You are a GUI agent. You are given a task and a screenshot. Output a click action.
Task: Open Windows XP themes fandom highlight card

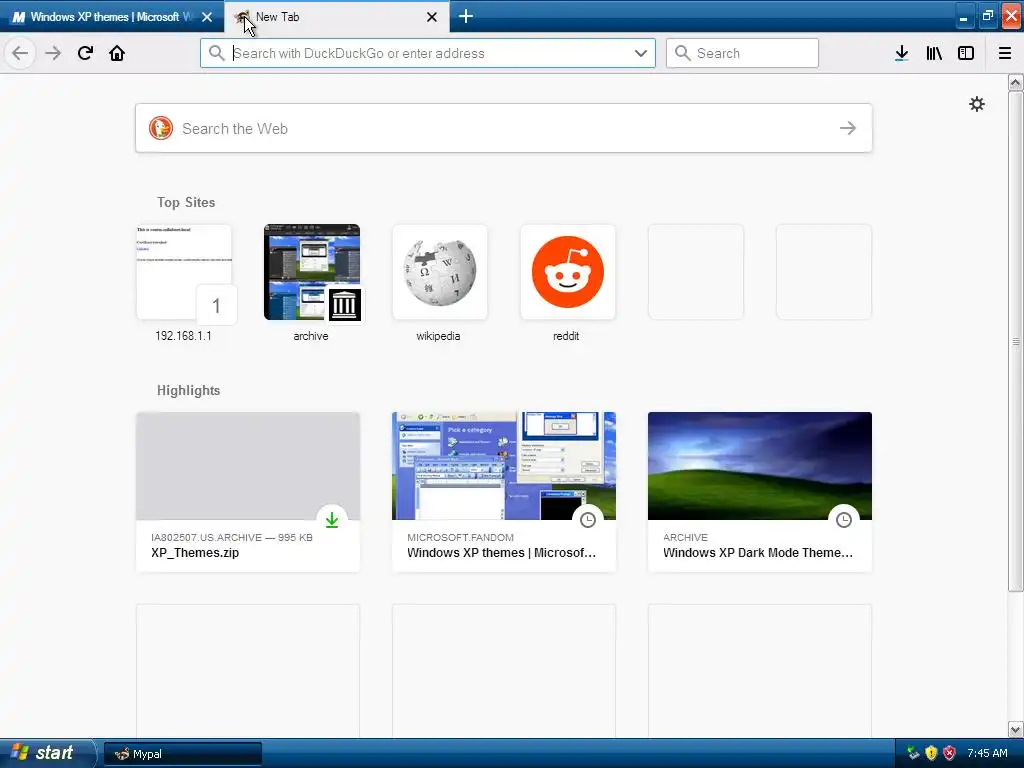(504, 492)
